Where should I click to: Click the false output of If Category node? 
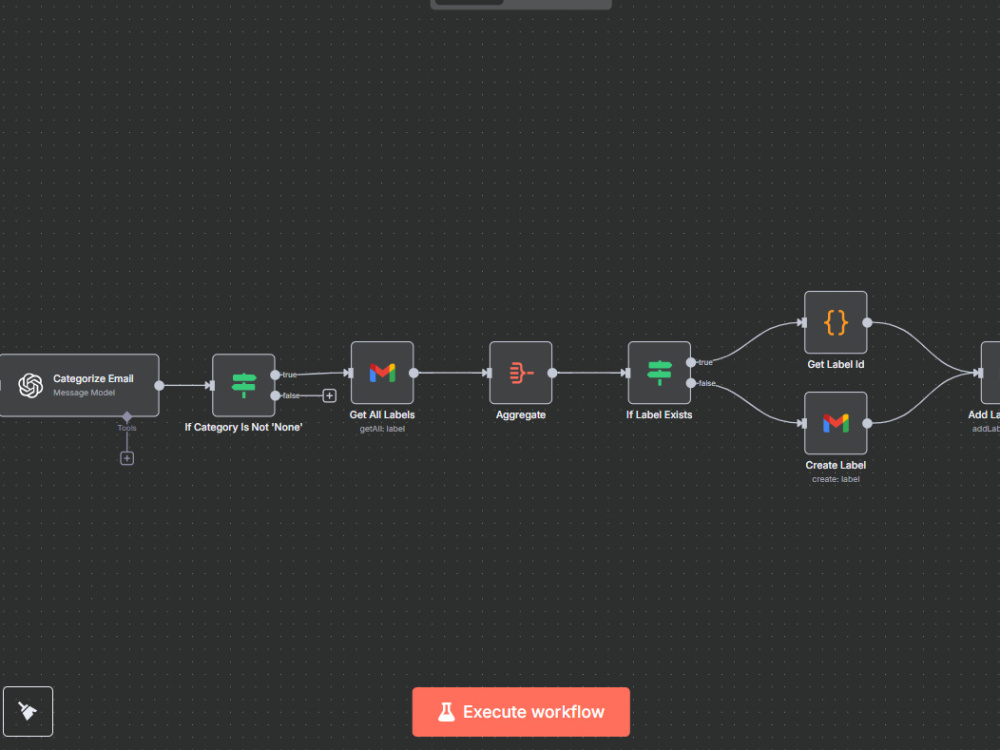point(276,396)
